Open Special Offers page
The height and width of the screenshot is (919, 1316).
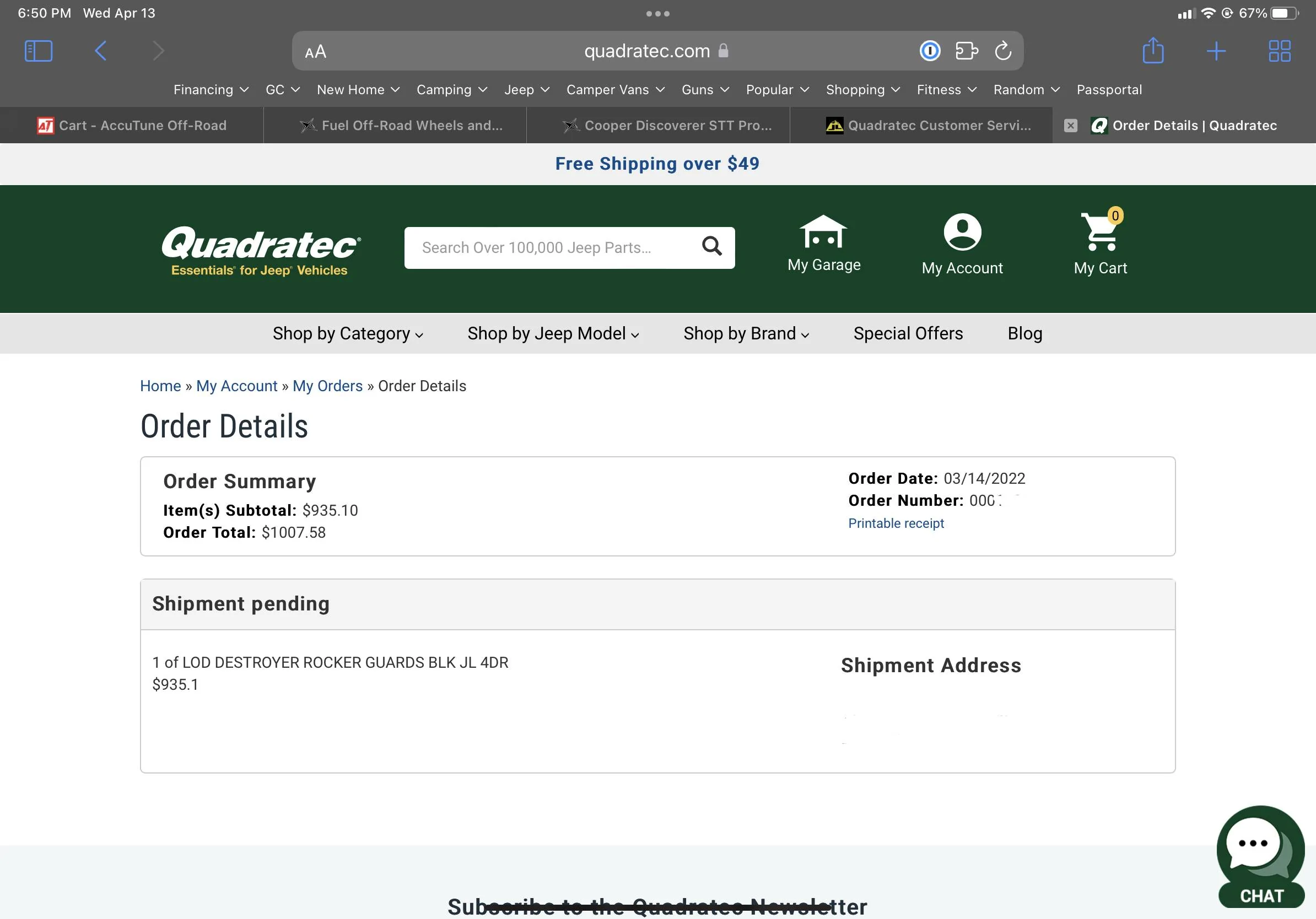[x=908, y=333]
